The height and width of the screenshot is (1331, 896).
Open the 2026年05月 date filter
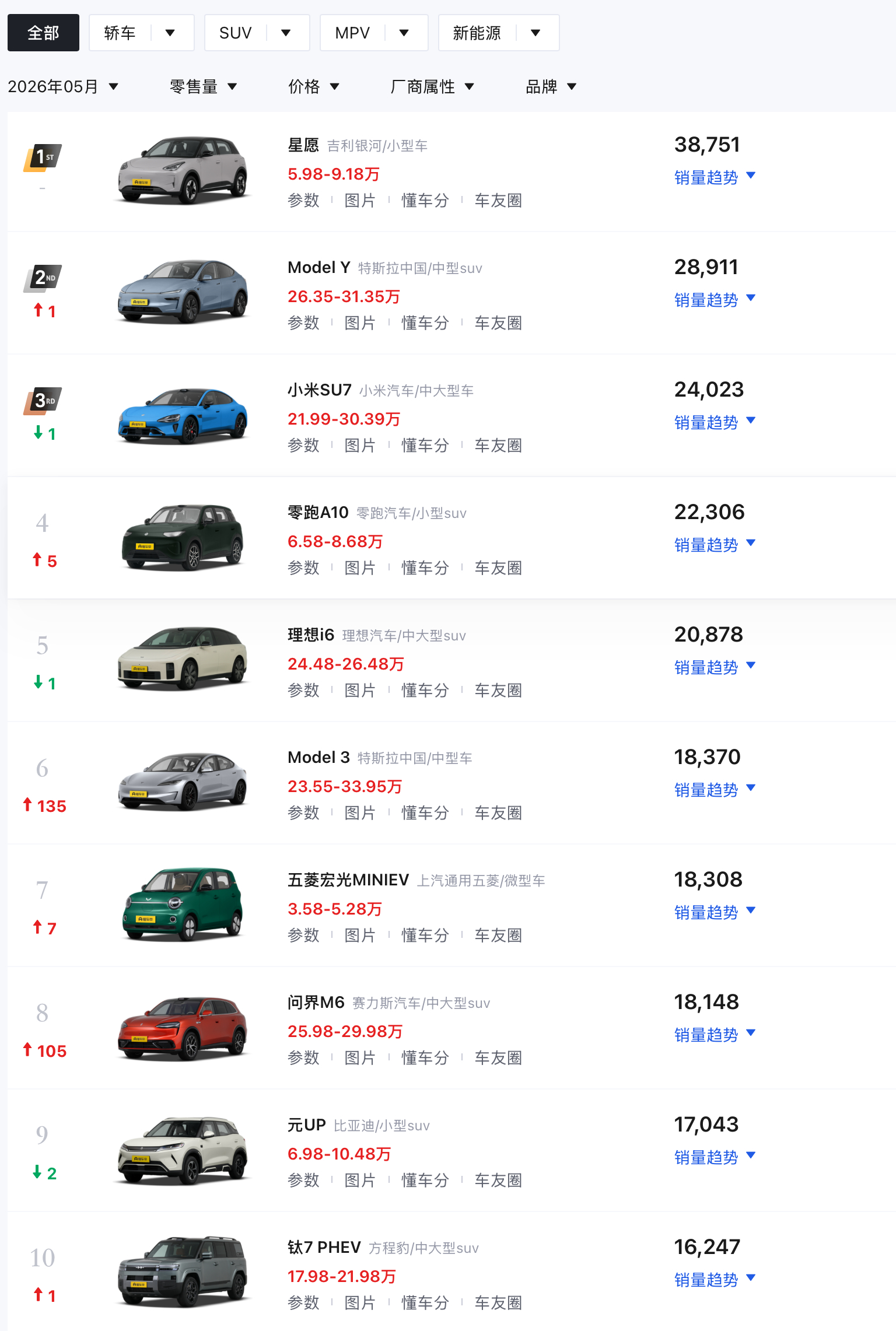(63, 87)
